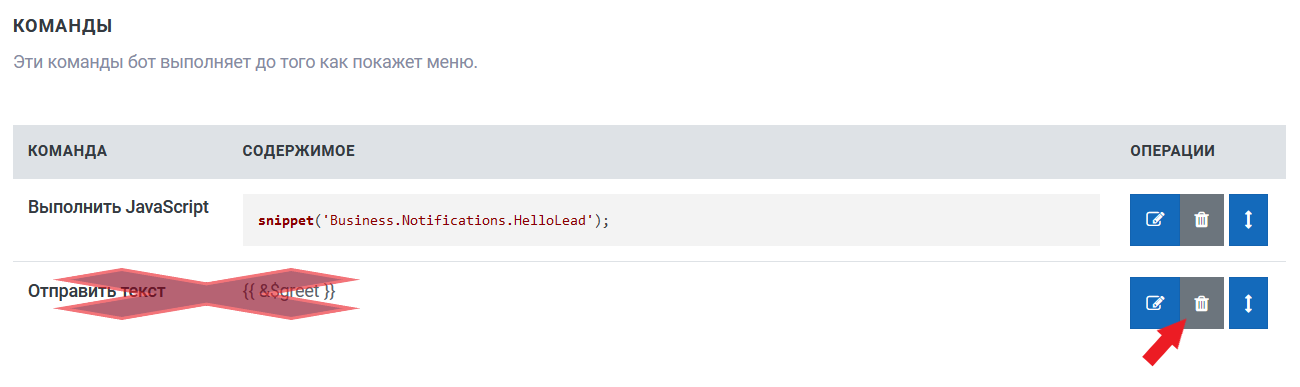Edit the Выполнить JavaScript command
The height and width of the screenshot is (387, 1300).
pyautogui.click(x=1155, y=220)
